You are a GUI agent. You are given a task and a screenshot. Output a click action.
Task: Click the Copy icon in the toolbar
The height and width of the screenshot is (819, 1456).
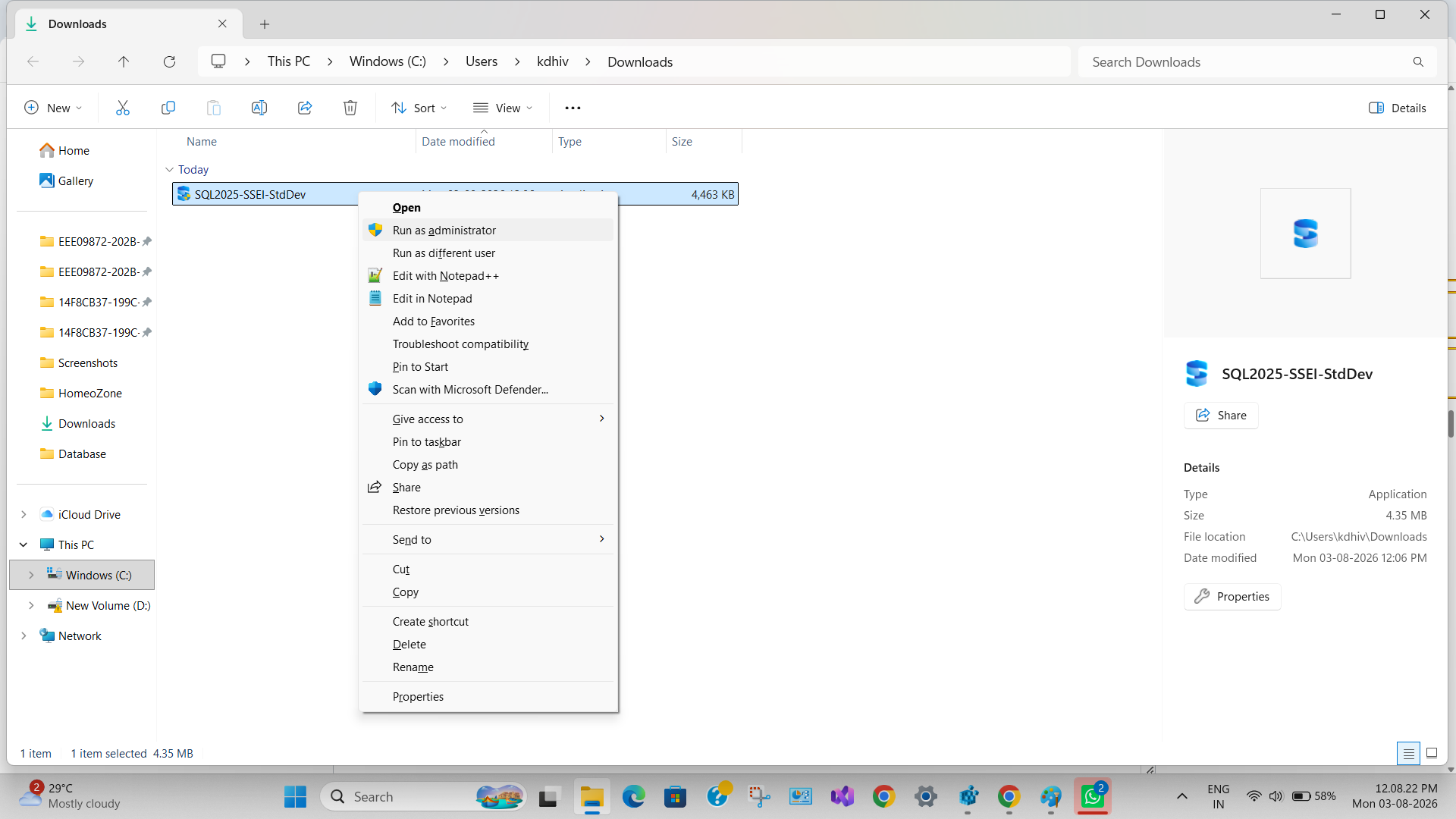click(168, 108)
